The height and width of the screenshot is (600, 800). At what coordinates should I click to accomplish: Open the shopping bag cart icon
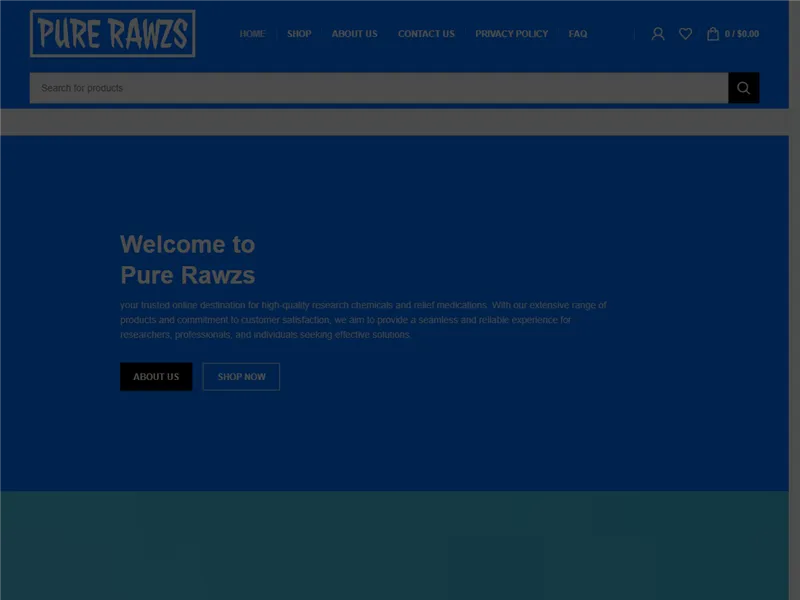click(x=712, y=33)
